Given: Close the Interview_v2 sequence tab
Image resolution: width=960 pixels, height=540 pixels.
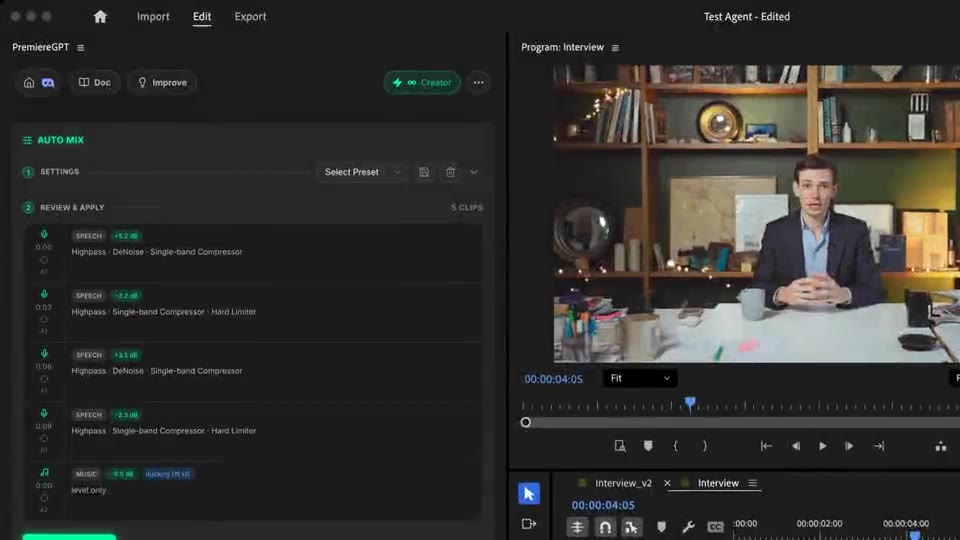Looking at the screenshot, I should (667, 483).
